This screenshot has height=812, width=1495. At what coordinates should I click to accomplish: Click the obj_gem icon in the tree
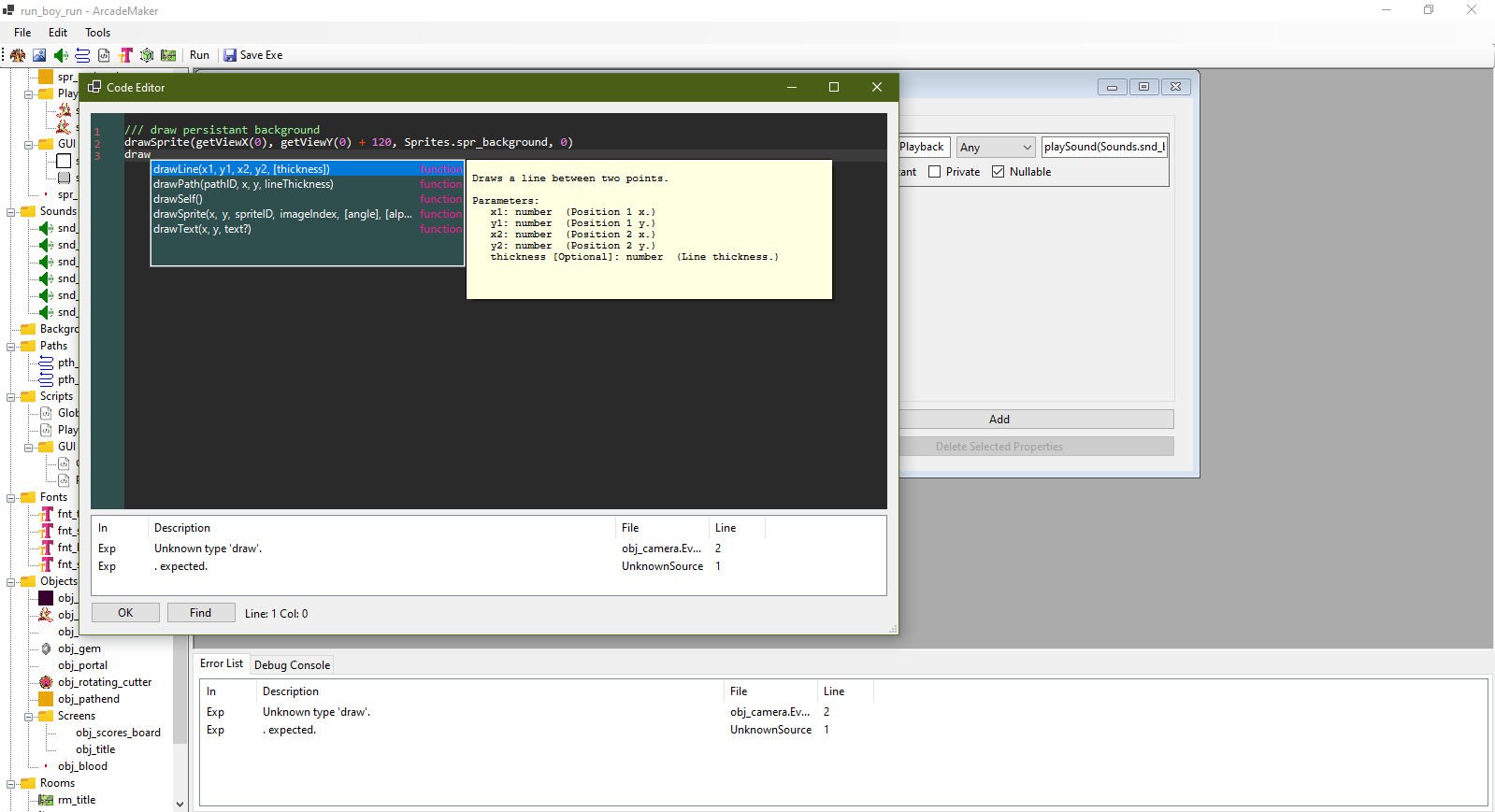click(46, 648)
